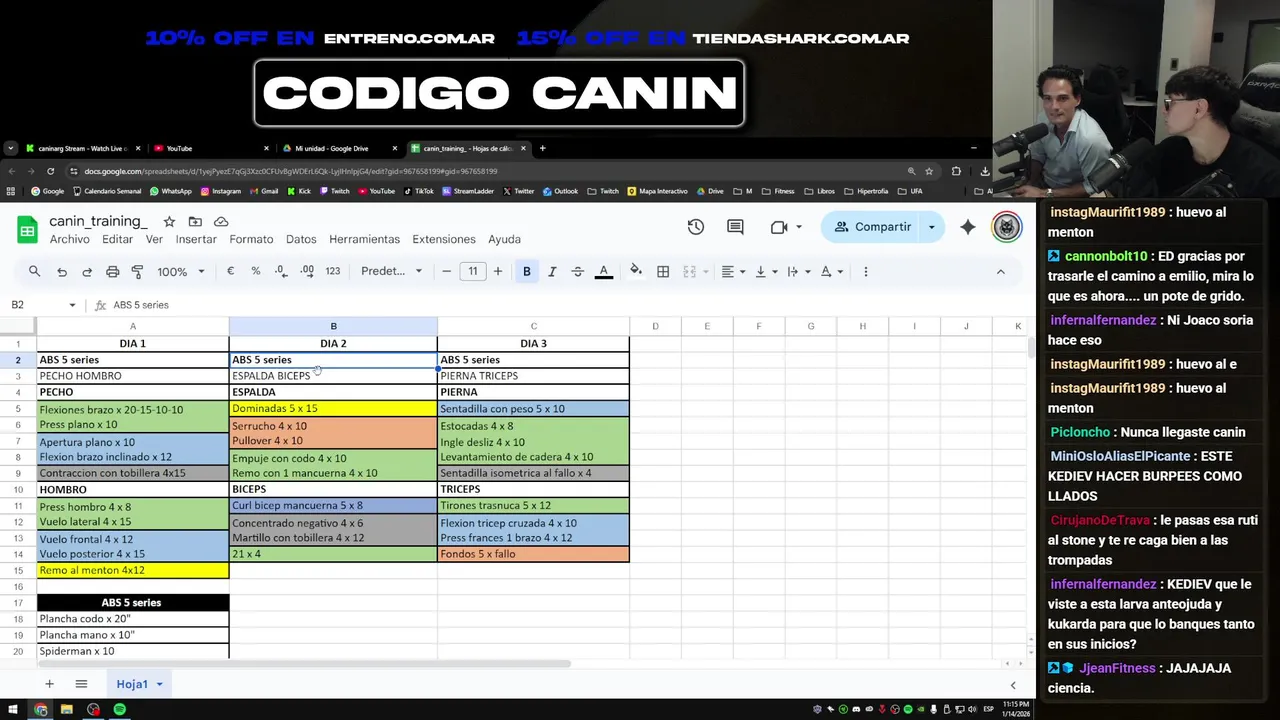The height and width of the screenshot is (720, 1280).
Task: Open the Ayuda menu
Action: 504,239
